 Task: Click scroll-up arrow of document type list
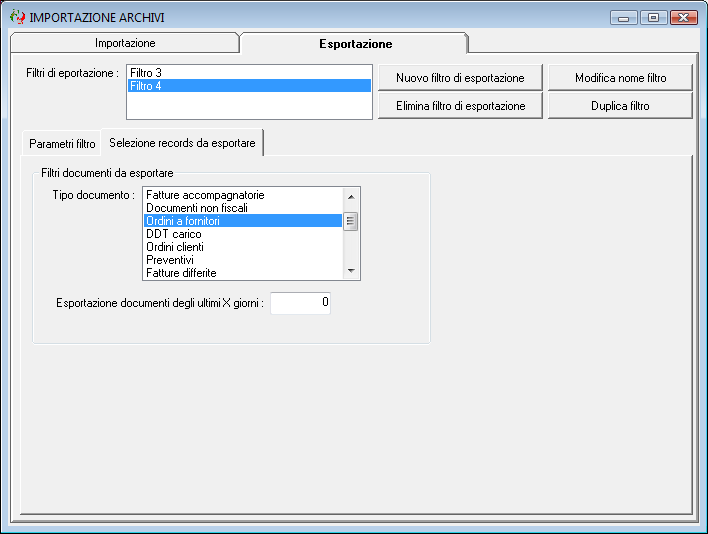[x=351, y=196]
